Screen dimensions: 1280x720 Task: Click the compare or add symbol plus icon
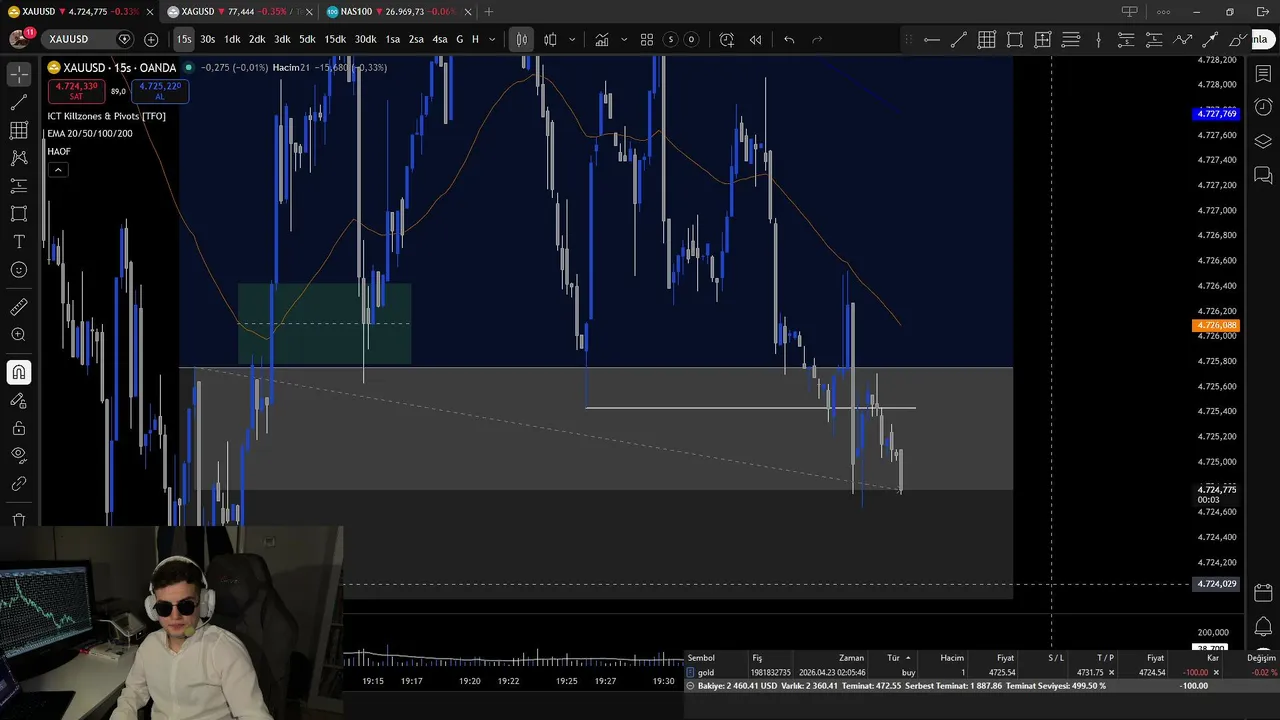(151, 39)
